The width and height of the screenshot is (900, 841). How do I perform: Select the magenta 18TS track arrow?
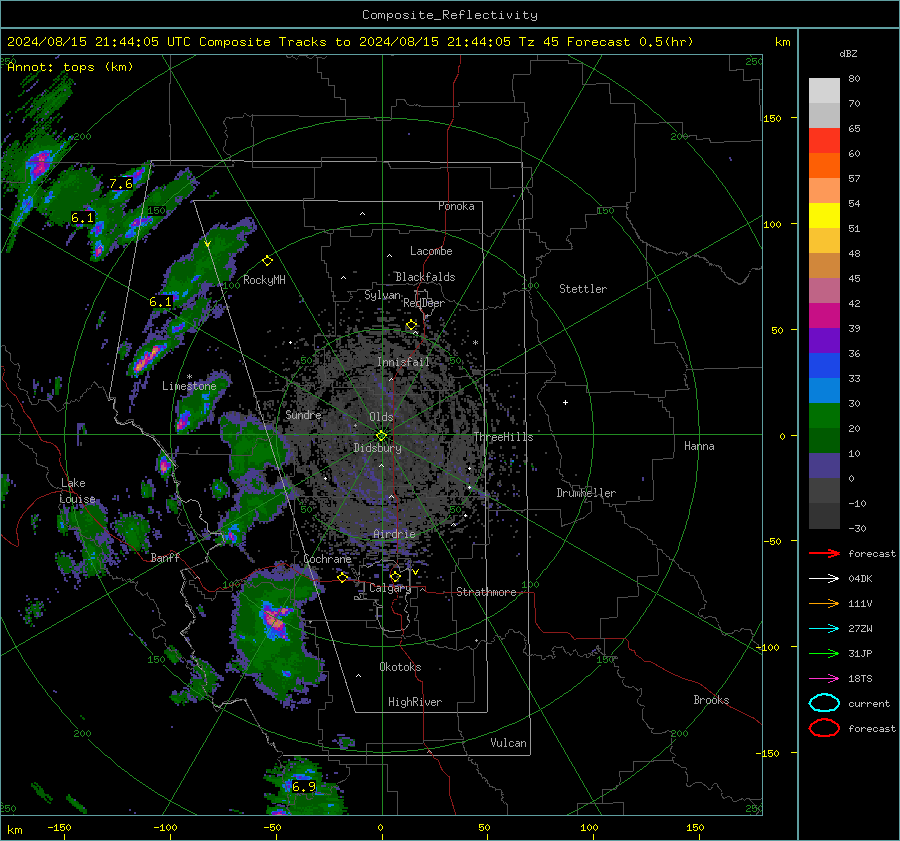pyautogui.click(x=824, y=679)
